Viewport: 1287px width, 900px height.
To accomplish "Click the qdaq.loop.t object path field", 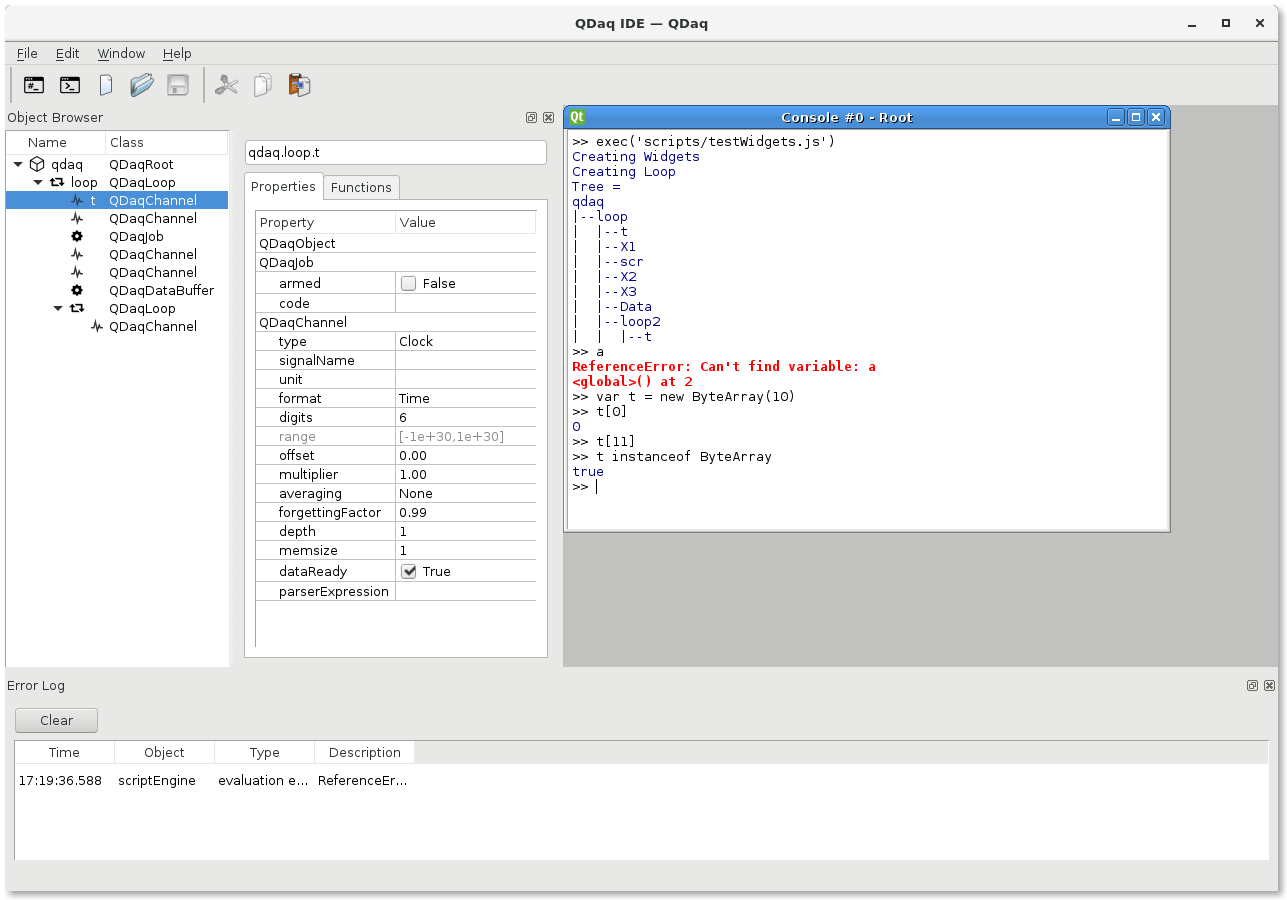I will (x=396, y=152).
